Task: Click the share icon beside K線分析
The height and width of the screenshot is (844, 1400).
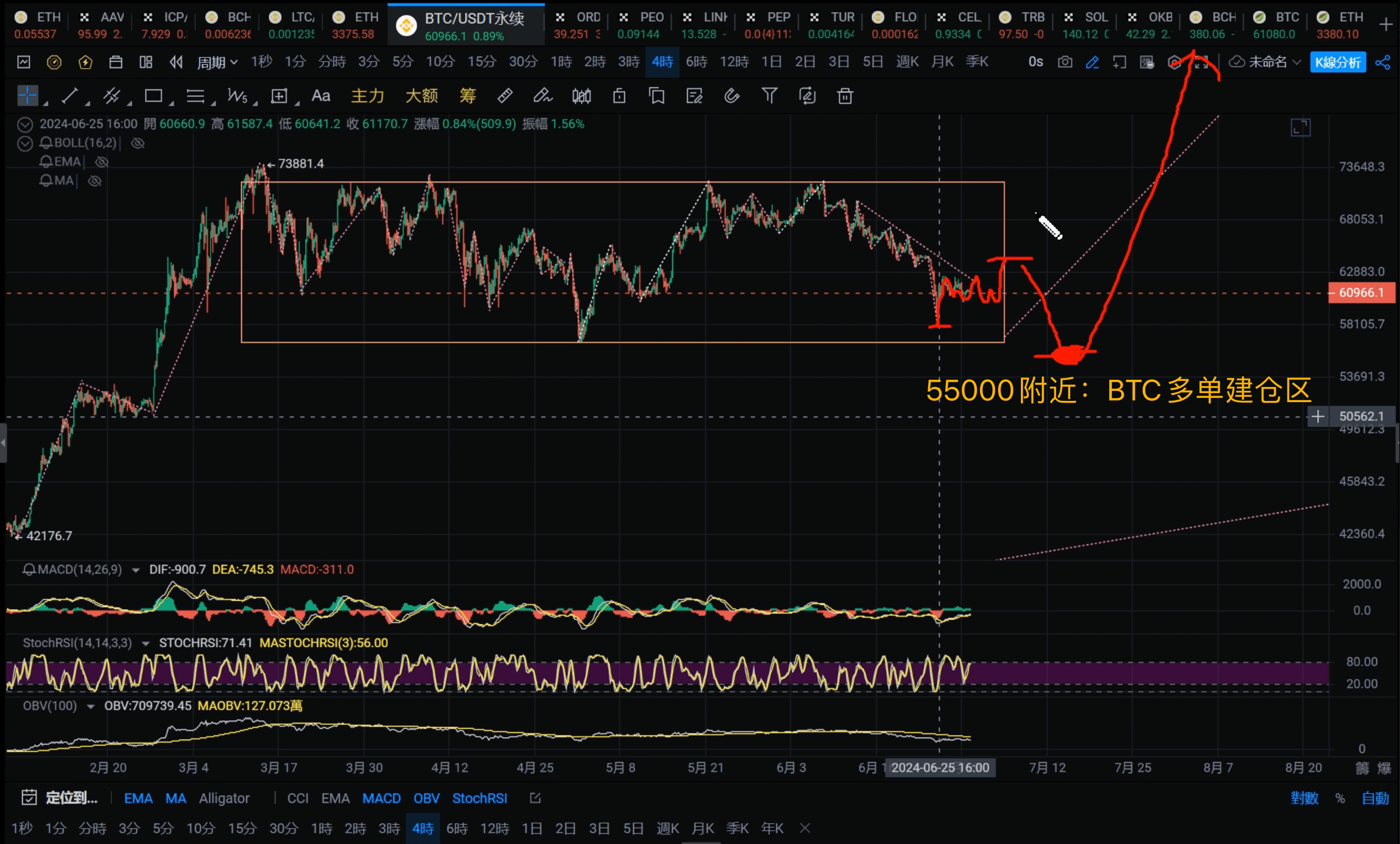Action: click(1382, 62)
